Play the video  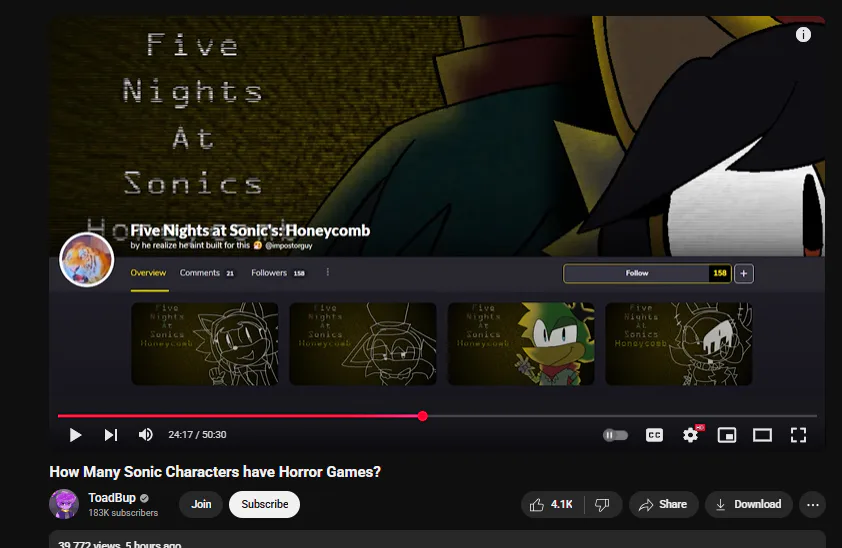[x=75, y=435]
